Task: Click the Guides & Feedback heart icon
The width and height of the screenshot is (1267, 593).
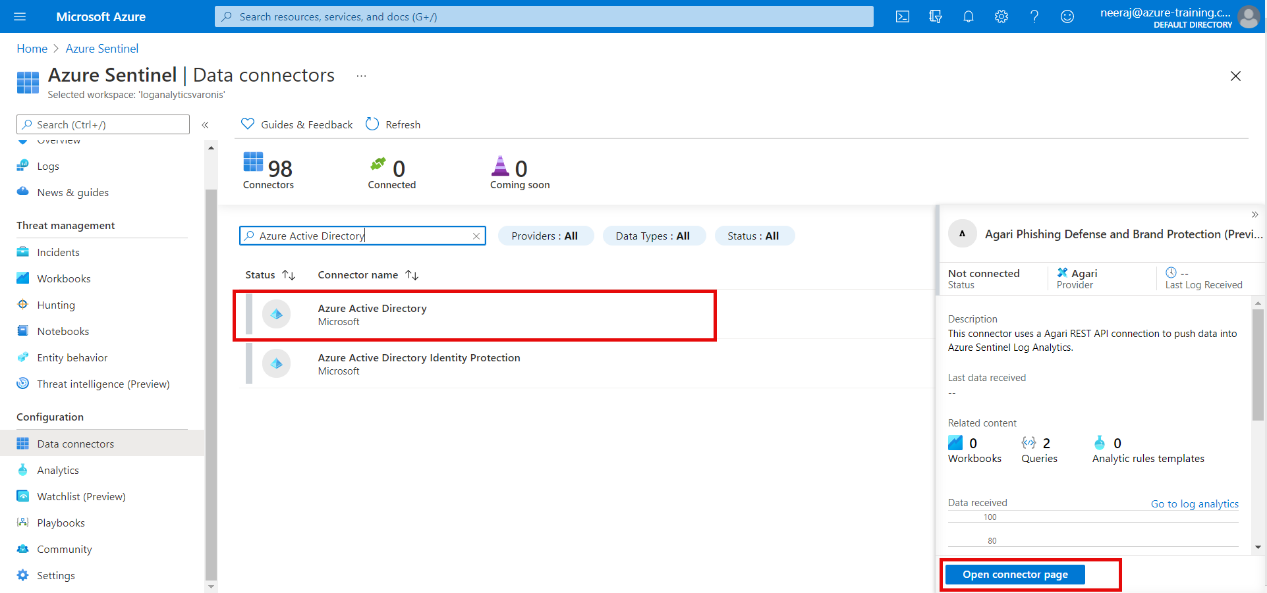Action: 248,124
